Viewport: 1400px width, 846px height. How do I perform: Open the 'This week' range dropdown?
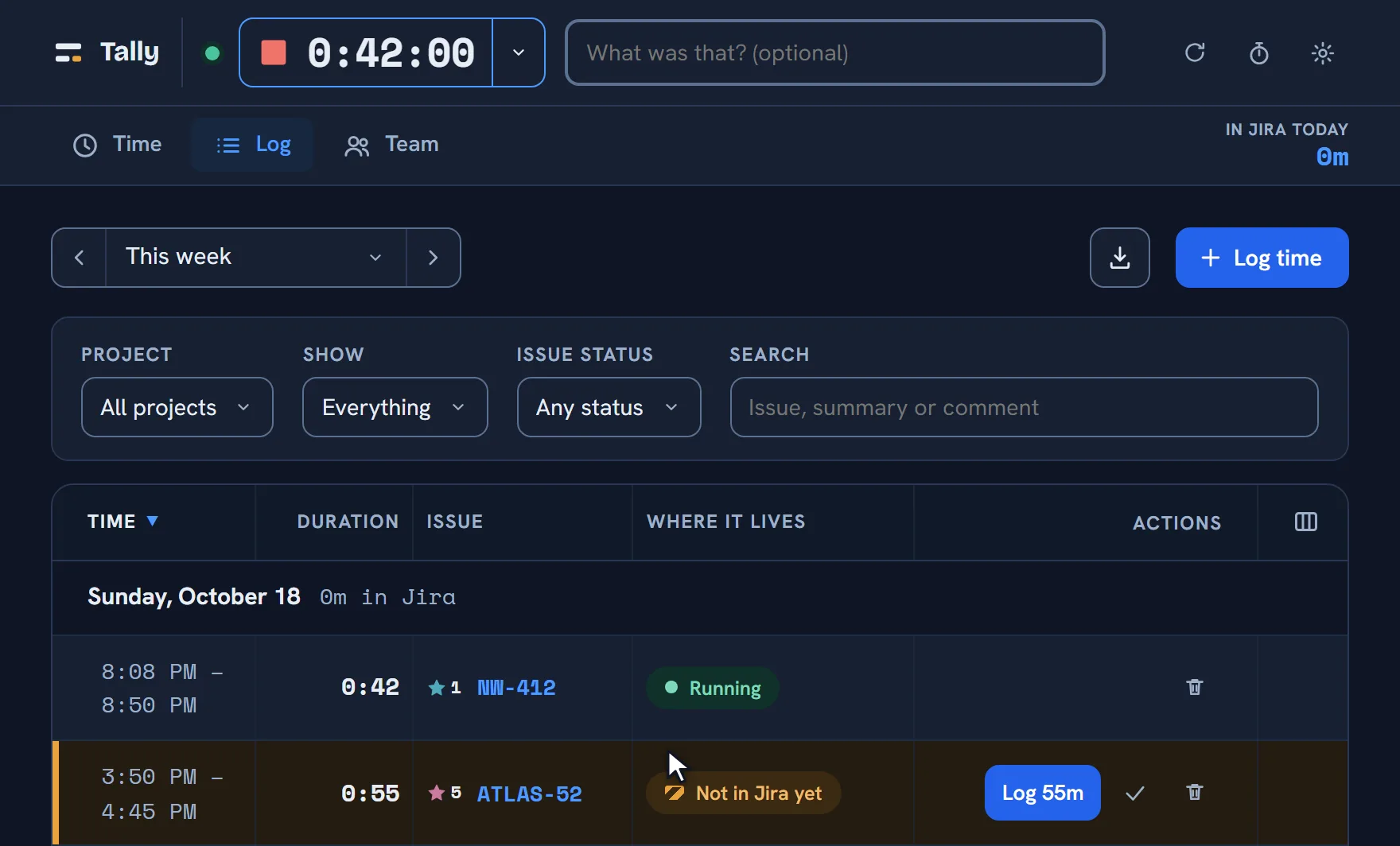click(x=255, y=258)
